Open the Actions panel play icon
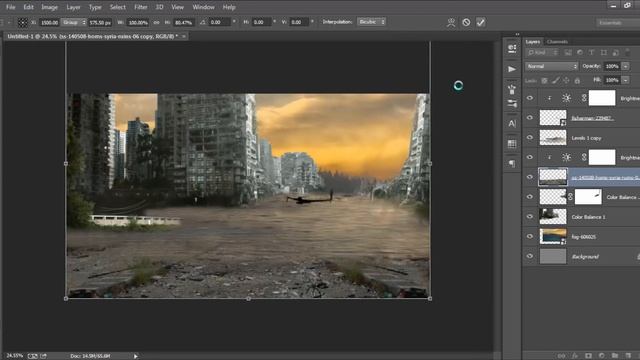Viewport: 640px width, 360px height. (512, 69)
